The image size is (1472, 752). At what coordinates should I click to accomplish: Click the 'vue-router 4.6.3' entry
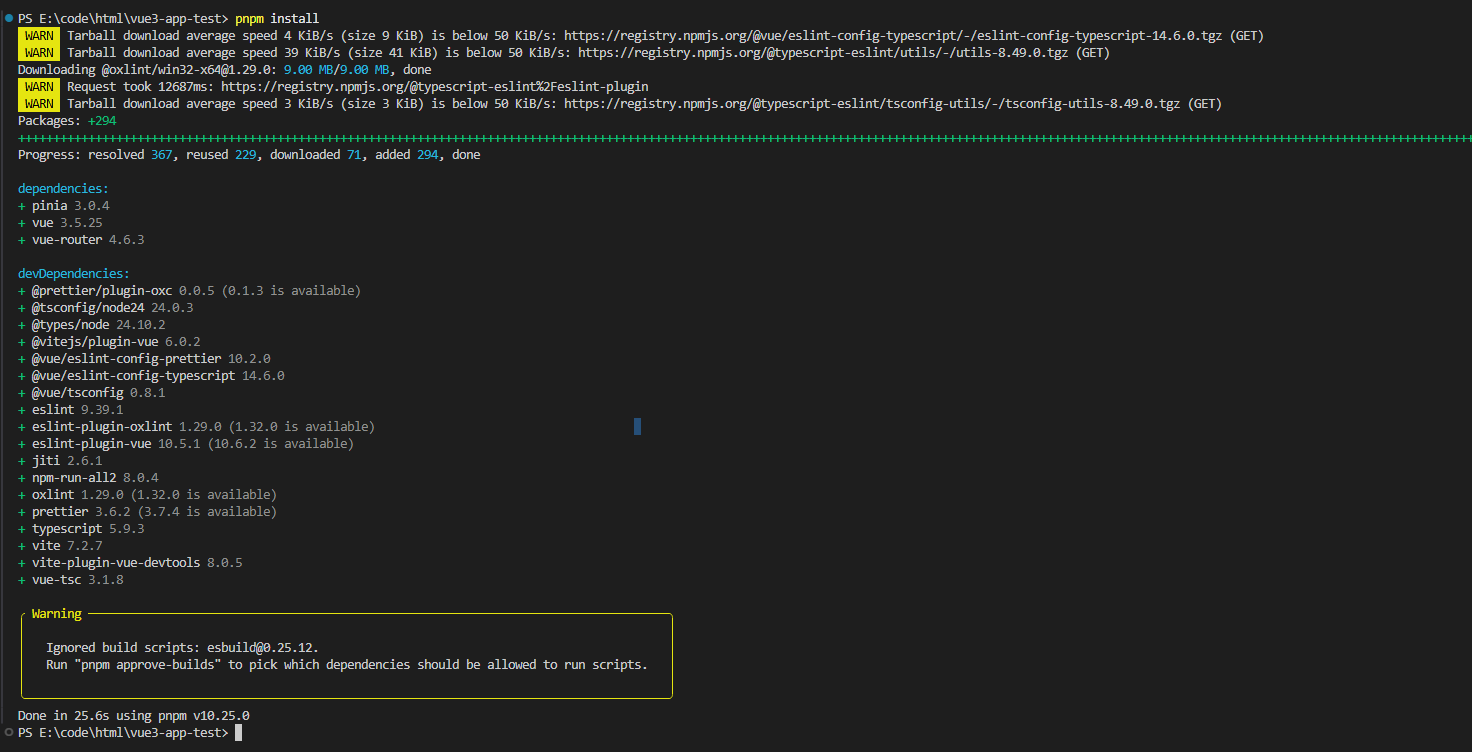(81, 240)
